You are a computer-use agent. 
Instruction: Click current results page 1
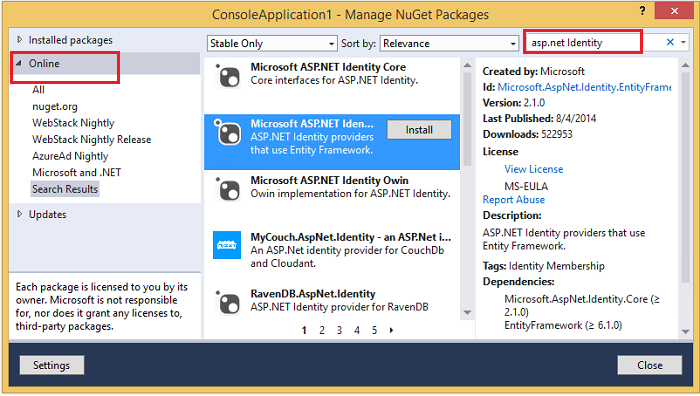pyautogui.click(x=304, y=330)
